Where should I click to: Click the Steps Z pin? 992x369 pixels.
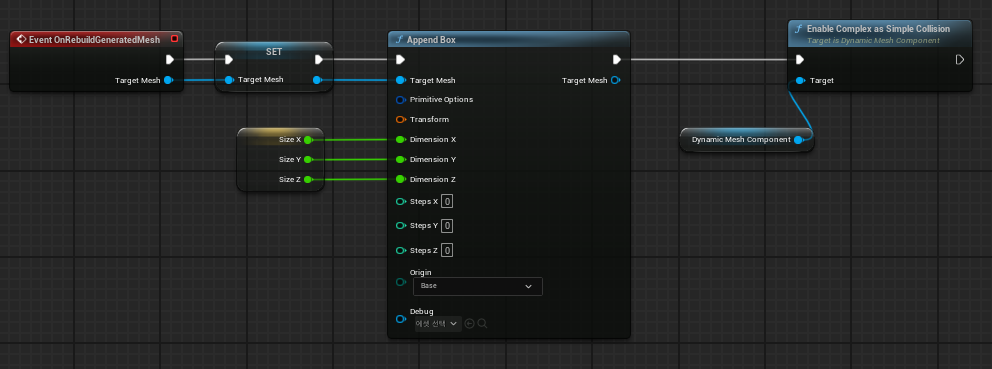pos(400,251)
